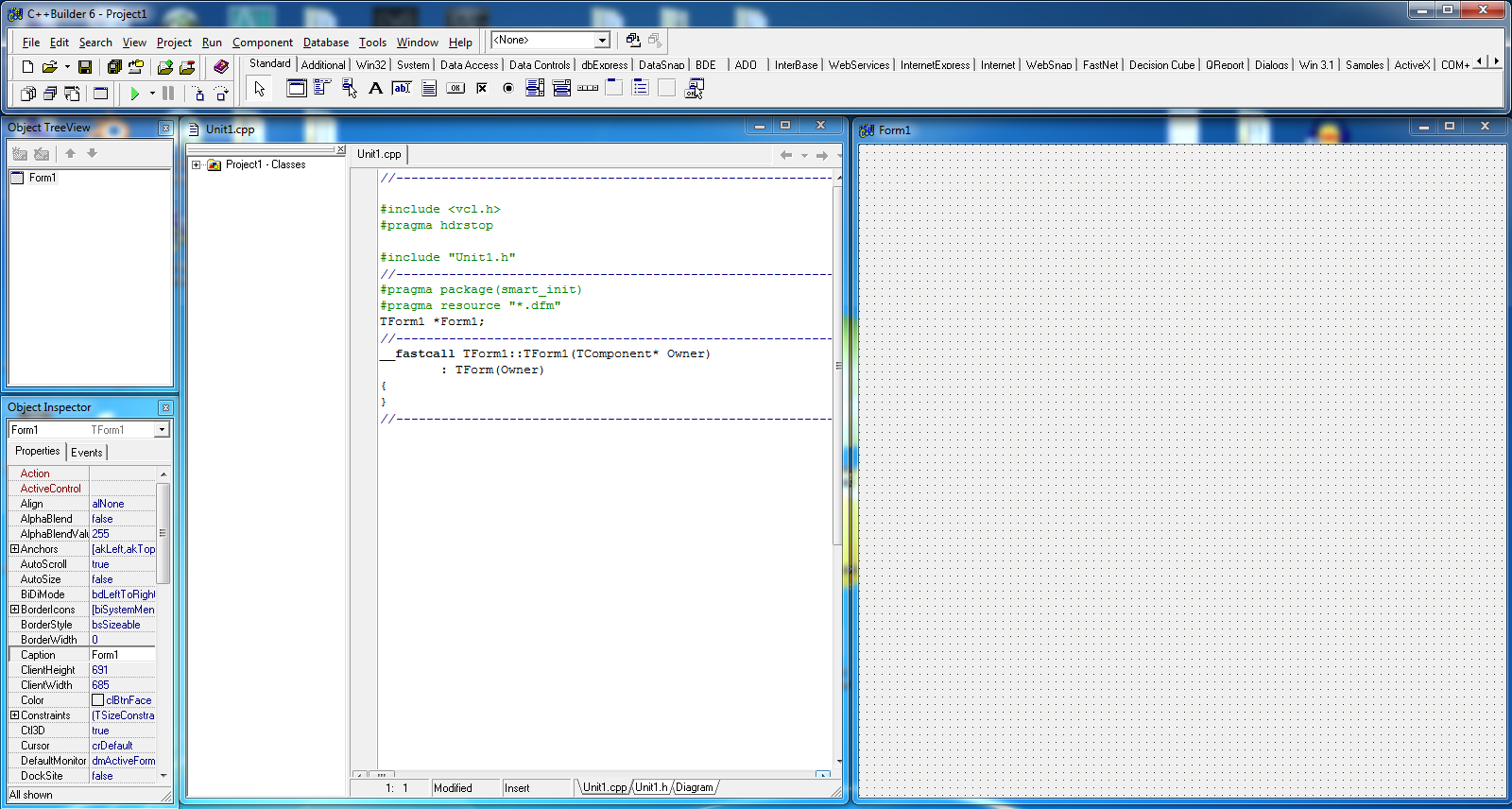Click the Open file folder icon
Screen dimensions: 1512x809
coord(49,67)
